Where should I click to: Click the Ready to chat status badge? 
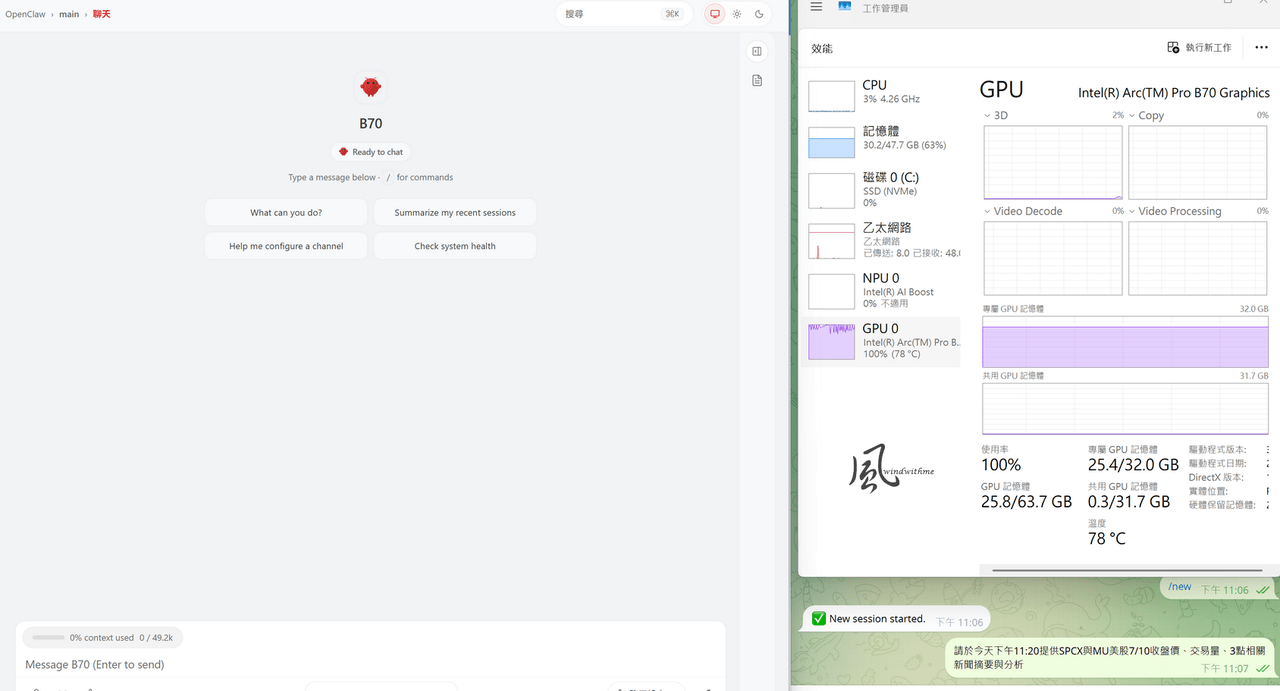click(x=371, y=152)
